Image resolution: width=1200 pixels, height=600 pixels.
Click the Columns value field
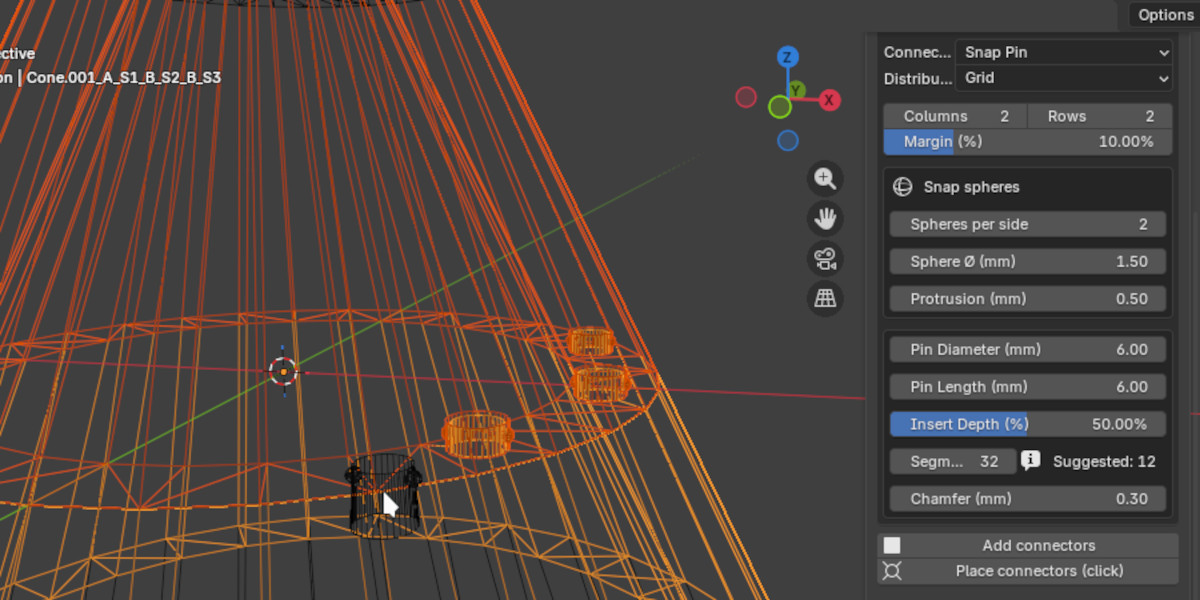[955, 116]
